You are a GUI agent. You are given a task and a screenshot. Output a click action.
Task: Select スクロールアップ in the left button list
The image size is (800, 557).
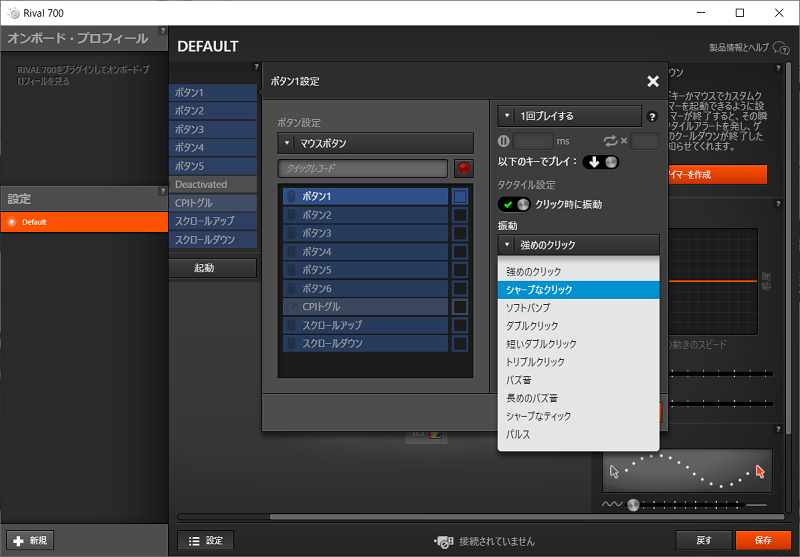coord(213,221)
